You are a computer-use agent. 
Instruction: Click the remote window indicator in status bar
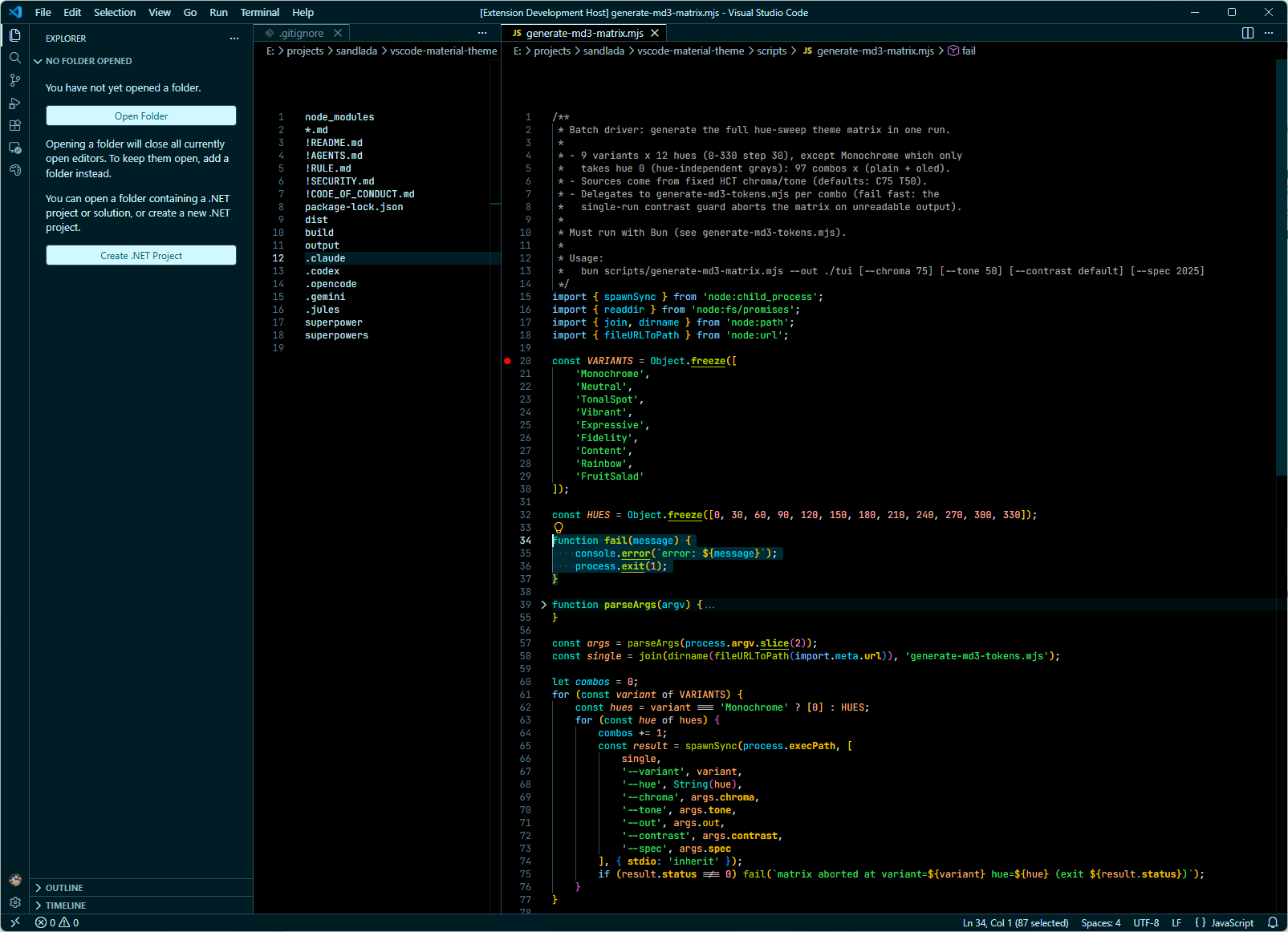coord(14,923)
